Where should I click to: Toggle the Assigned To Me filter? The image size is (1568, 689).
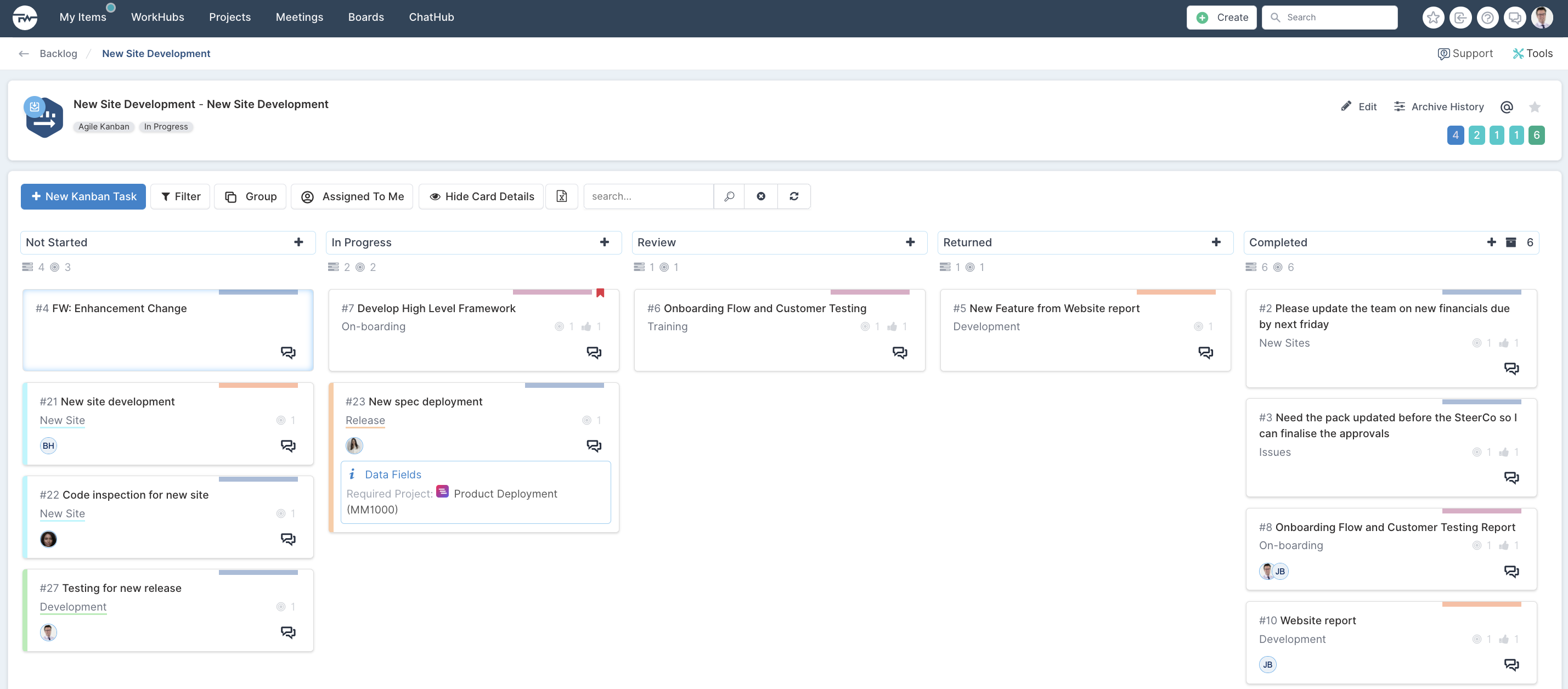tap(352, 196)
